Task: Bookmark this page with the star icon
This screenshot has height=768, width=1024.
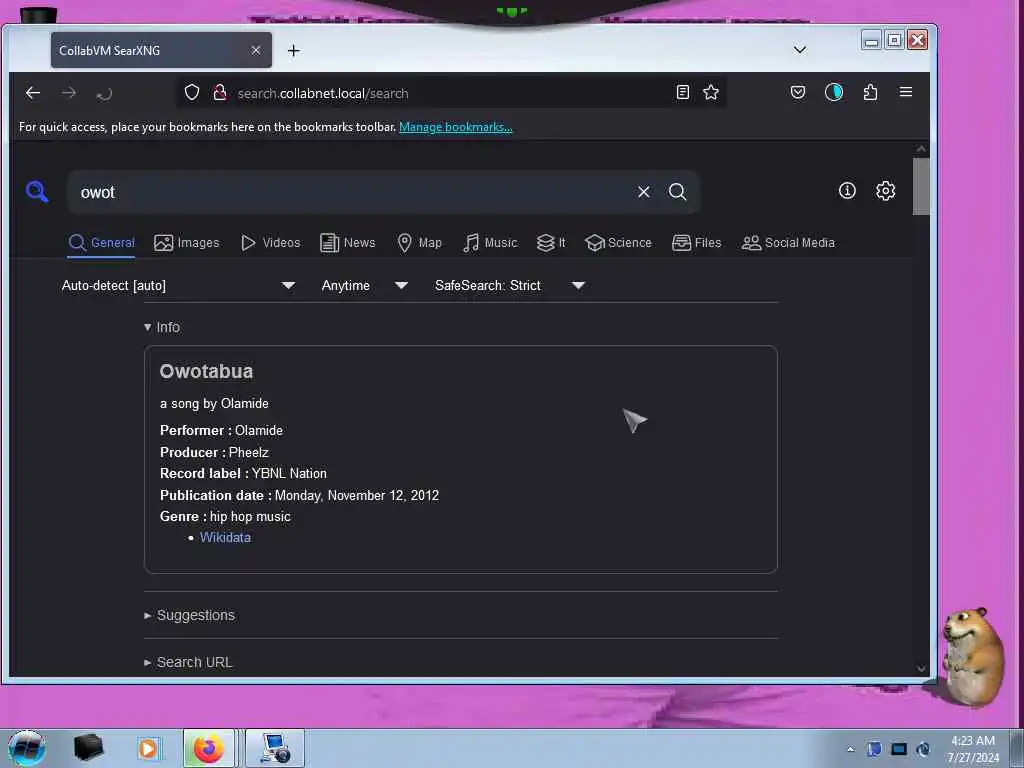Action: [711, 92]
